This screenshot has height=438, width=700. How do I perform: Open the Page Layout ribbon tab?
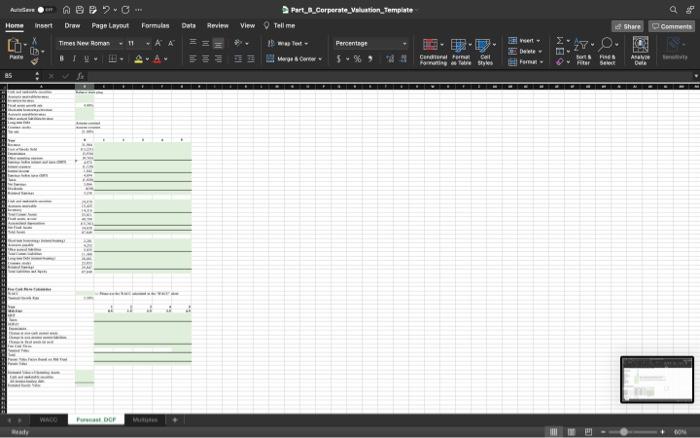[x=110, y=25]
